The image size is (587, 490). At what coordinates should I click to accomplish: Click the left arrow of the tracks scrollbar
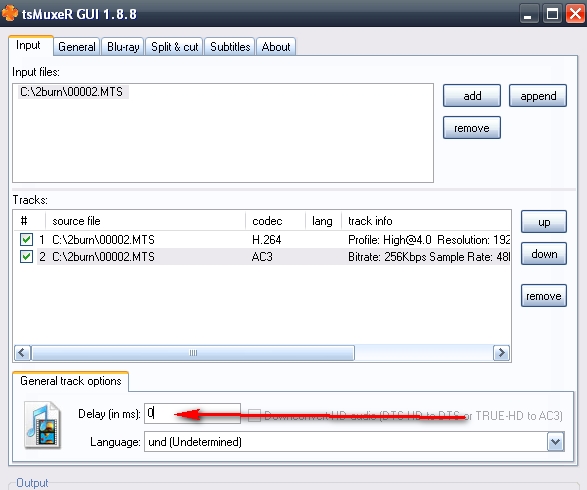click(22, 353)
